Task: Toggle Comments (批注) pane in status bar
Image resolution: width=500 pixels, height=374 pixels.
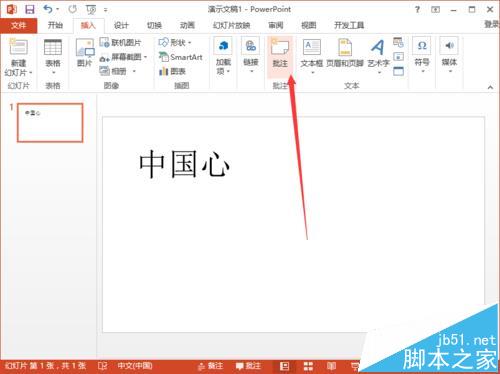Action: coord(248,366)
